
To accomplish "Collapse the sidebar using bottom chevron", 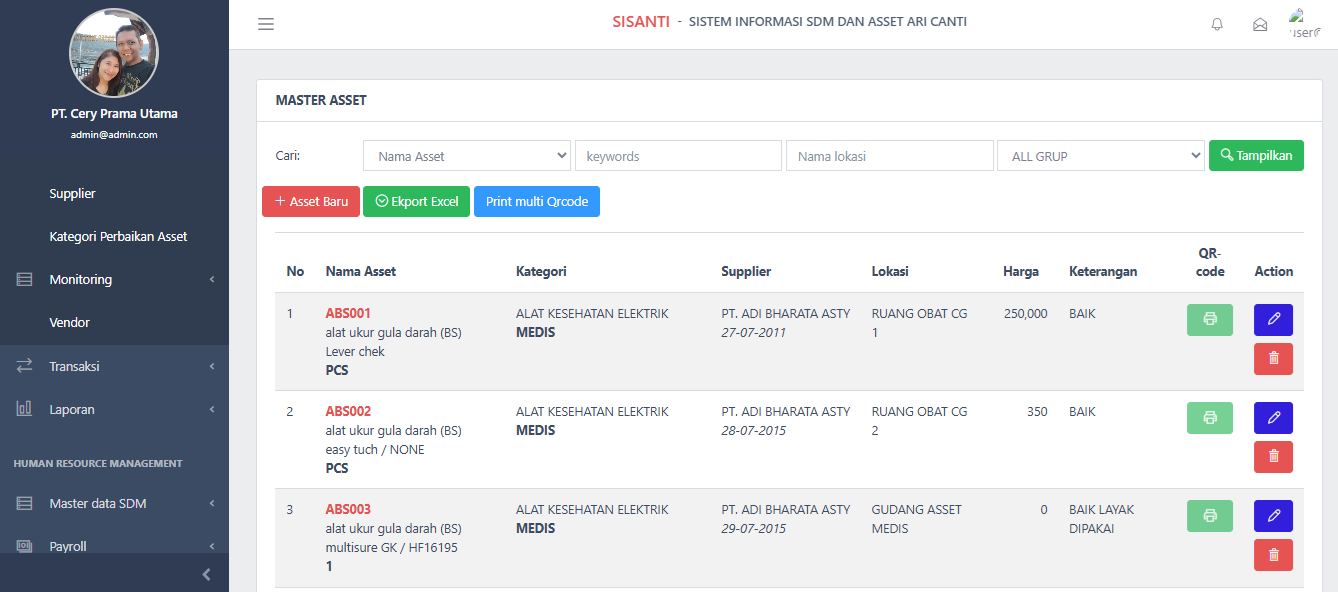I will 206,574.
